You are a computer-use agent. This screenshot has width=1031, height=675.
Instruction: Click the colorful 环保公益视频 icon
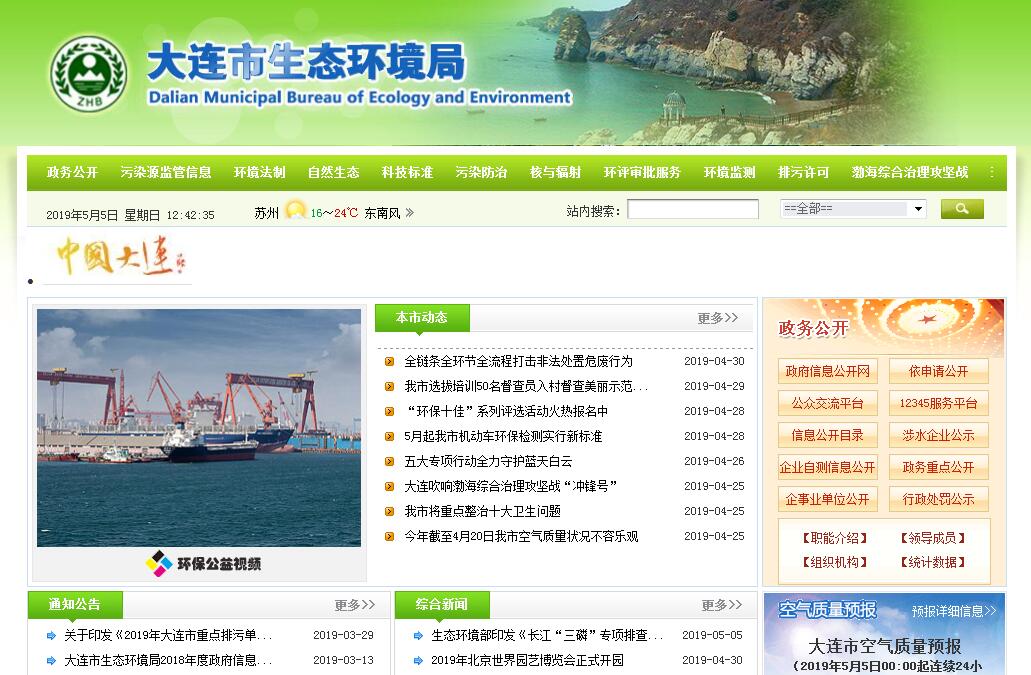click(x=158, y=563)
